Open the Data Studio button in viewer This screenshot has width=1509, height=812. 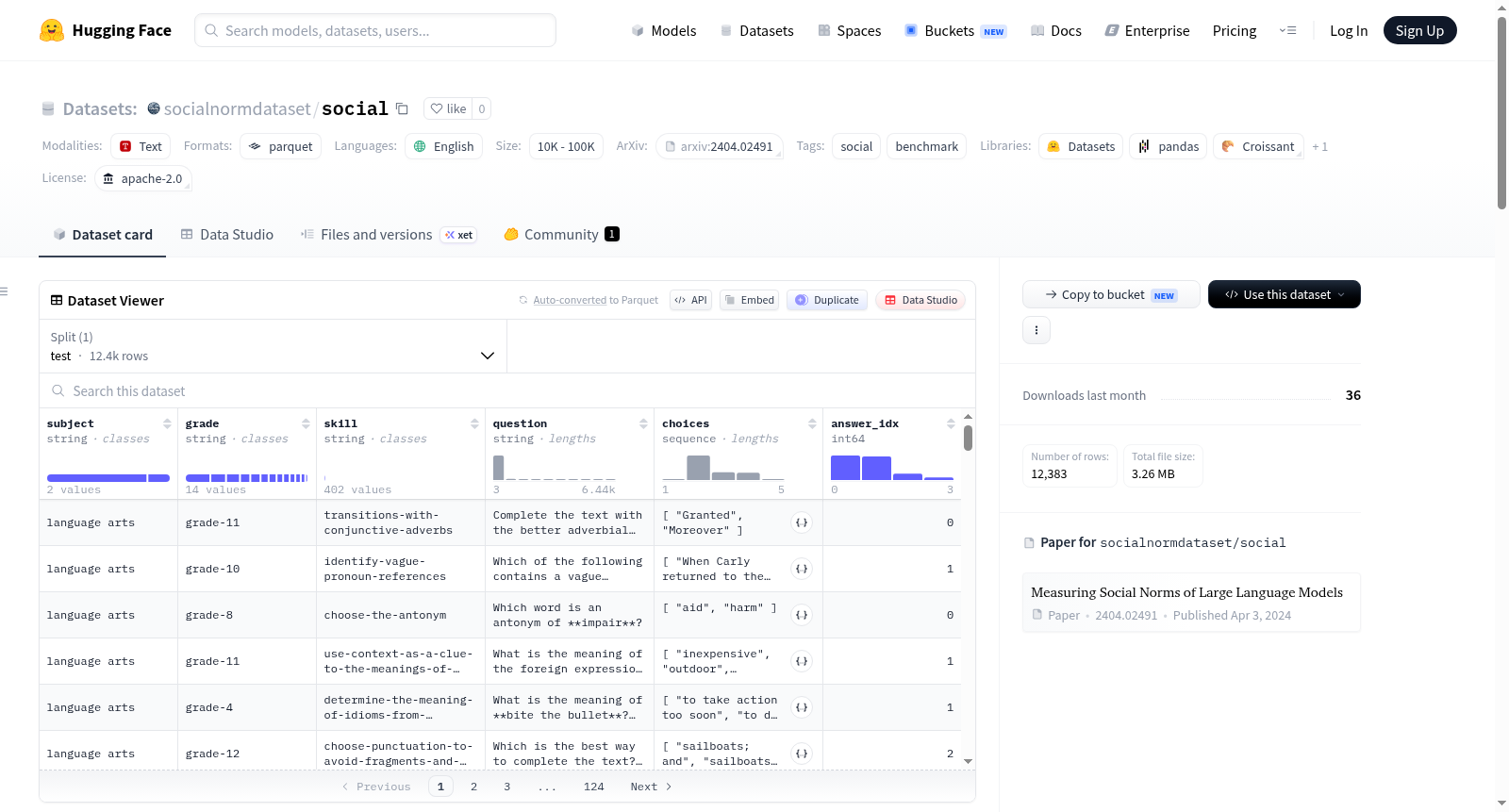pyautogui.click(x=920, y=300)
